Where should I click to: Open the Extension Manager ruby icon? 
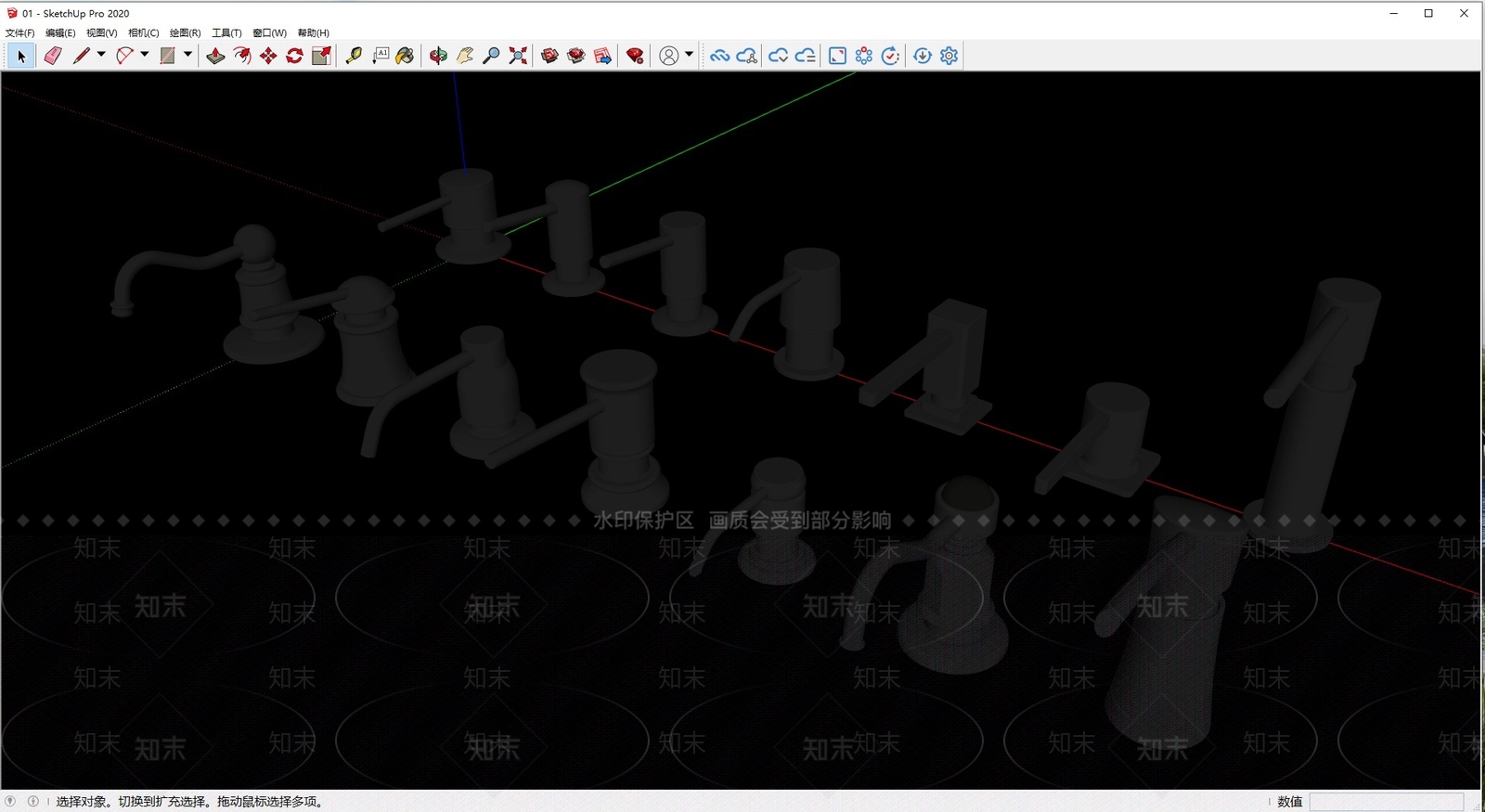[x=635, y=56]
